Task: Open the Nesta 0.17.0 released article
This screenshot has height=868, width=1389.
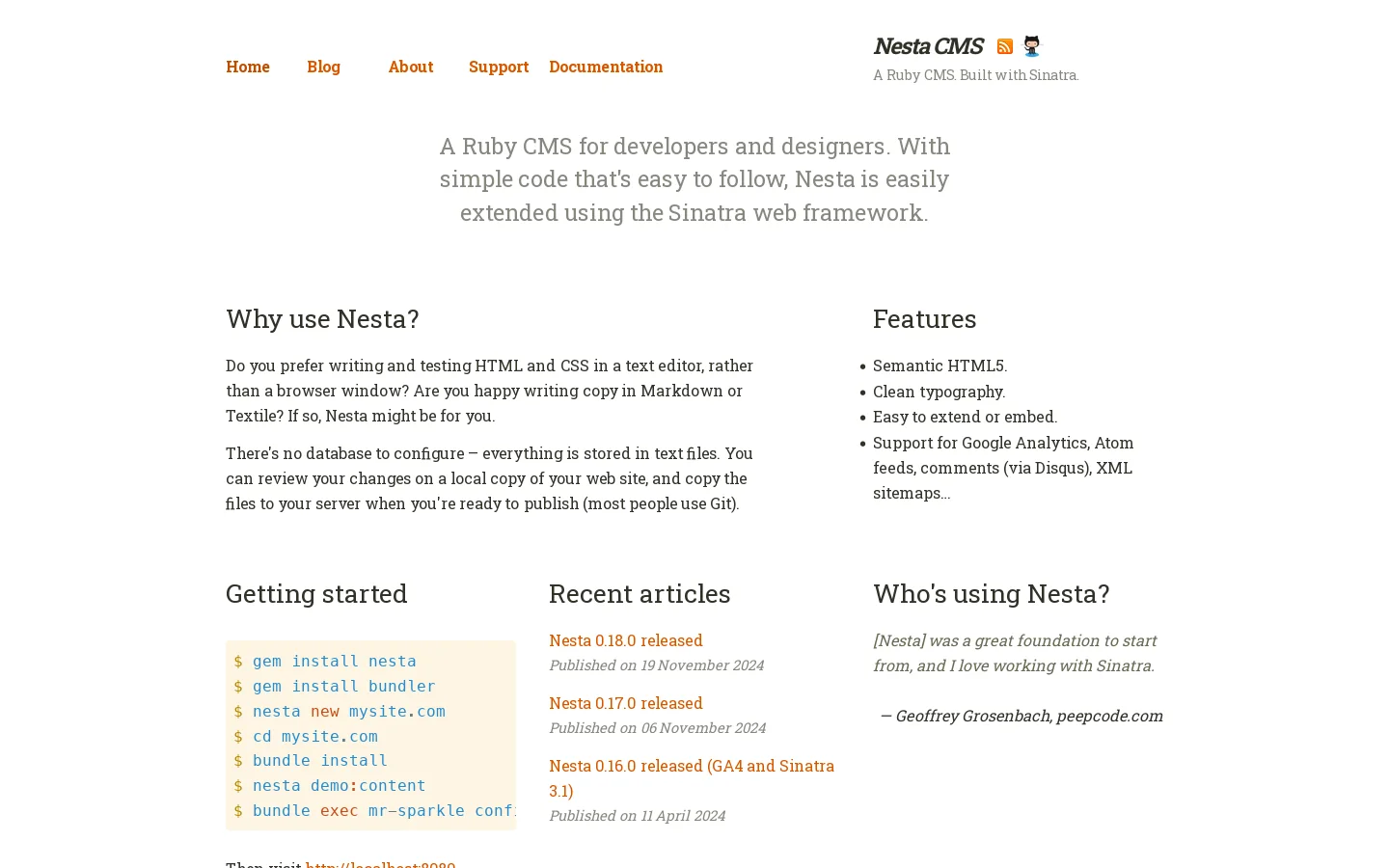Action: pyautogui.click(x=626, y=703)
